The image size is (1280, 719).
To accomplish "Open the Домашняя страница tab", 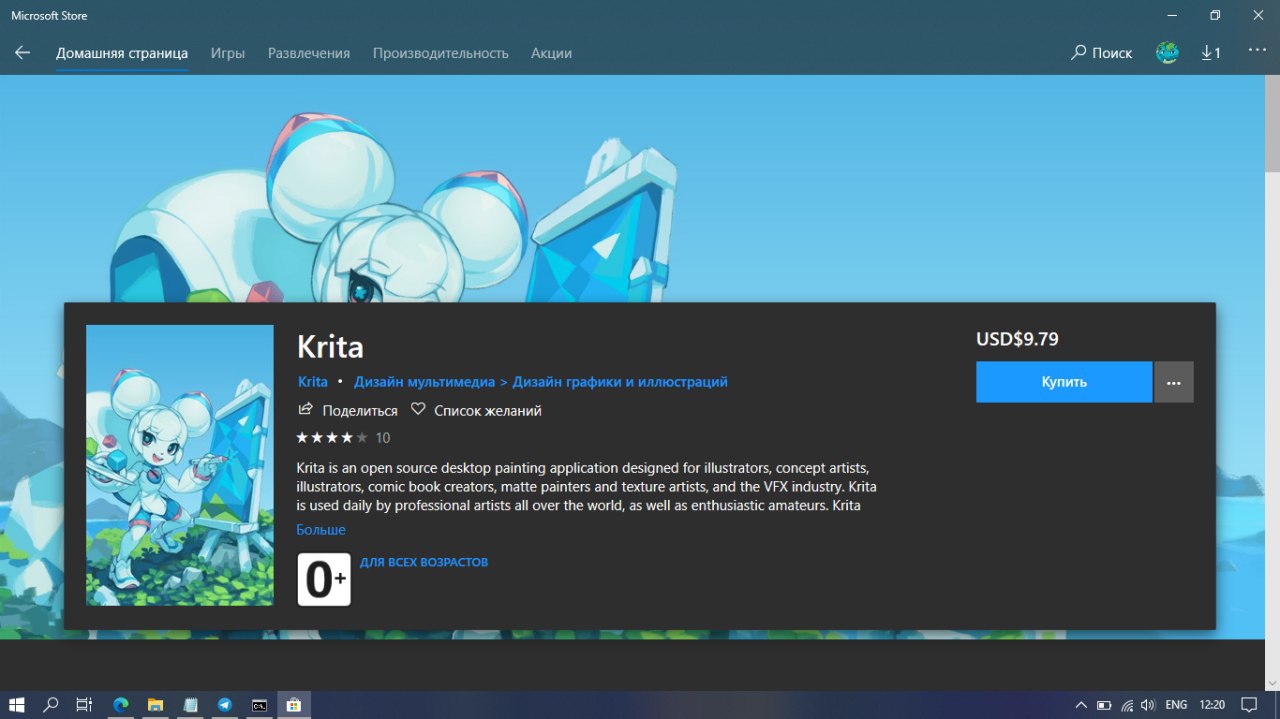I will tap(122, 53).
